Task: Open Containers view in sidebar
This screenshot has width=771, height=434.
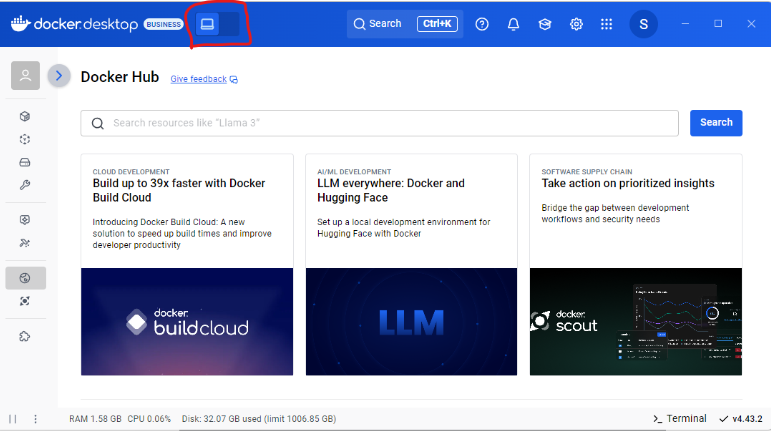Action: point(25,117)
